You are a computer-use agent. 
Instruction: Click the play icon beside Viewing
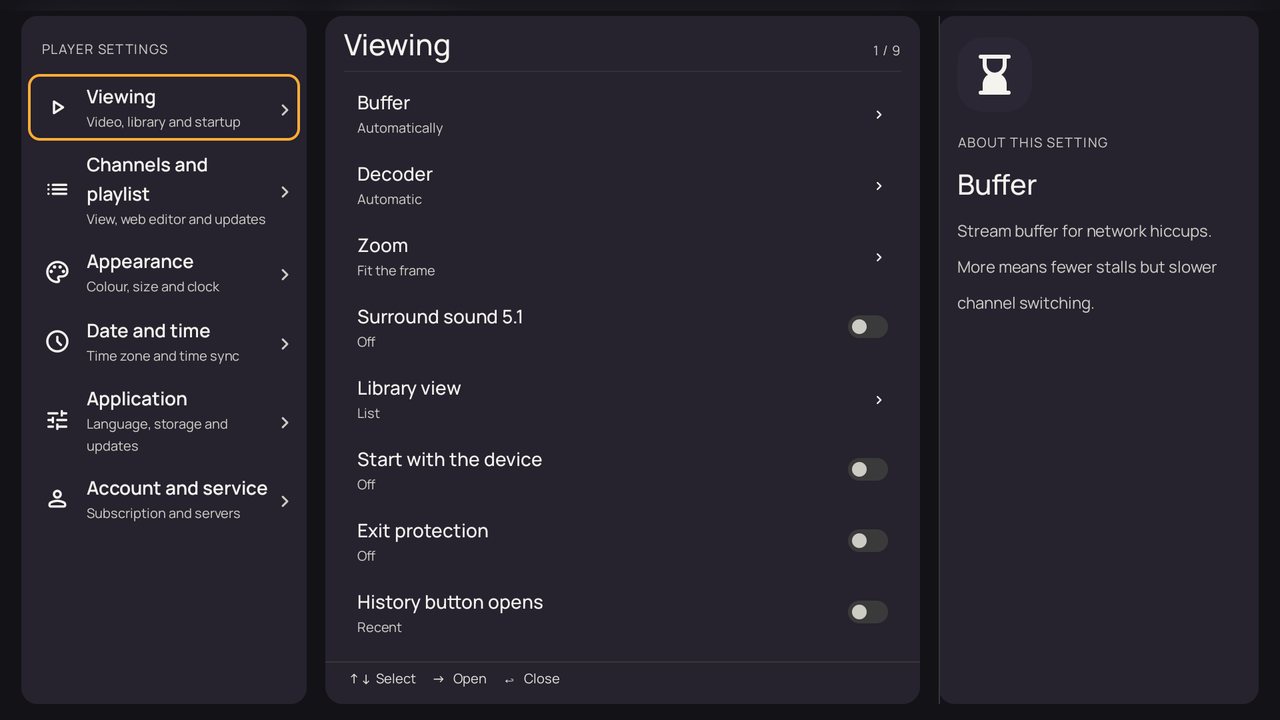point(58,108)
